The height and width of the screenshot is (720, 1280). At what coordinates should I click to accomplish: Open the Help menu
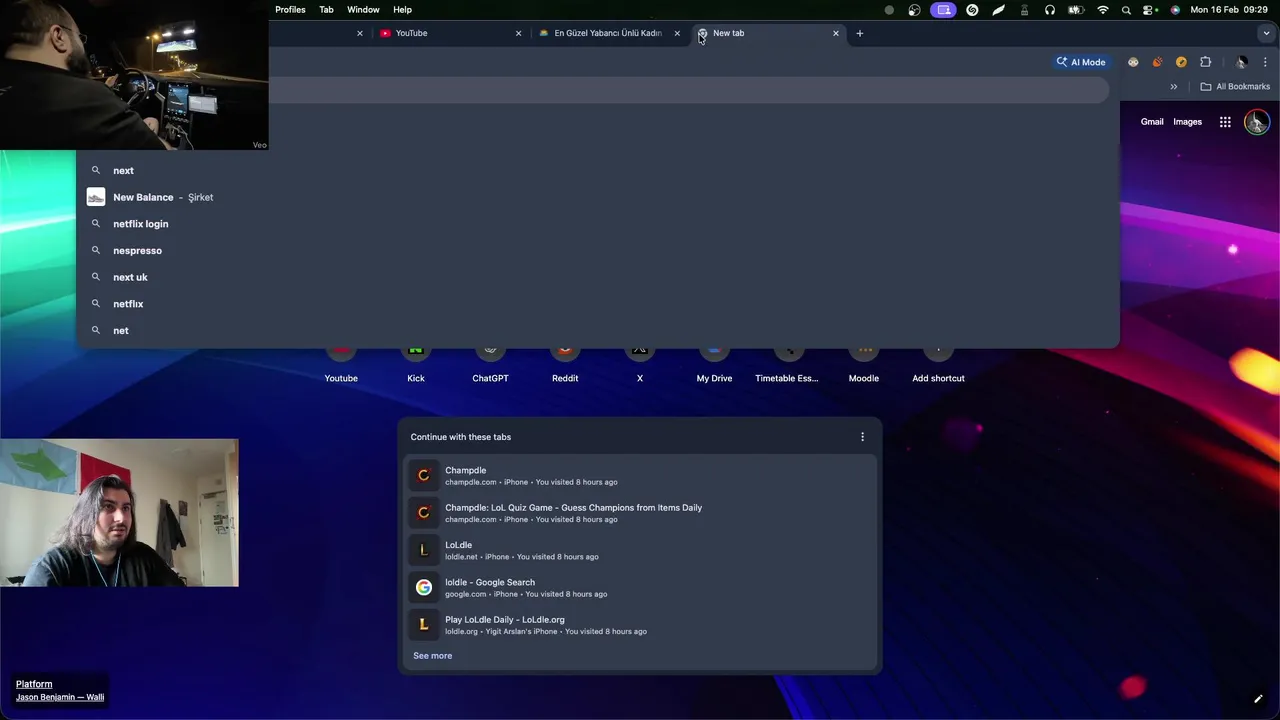(x=402, y=9)
